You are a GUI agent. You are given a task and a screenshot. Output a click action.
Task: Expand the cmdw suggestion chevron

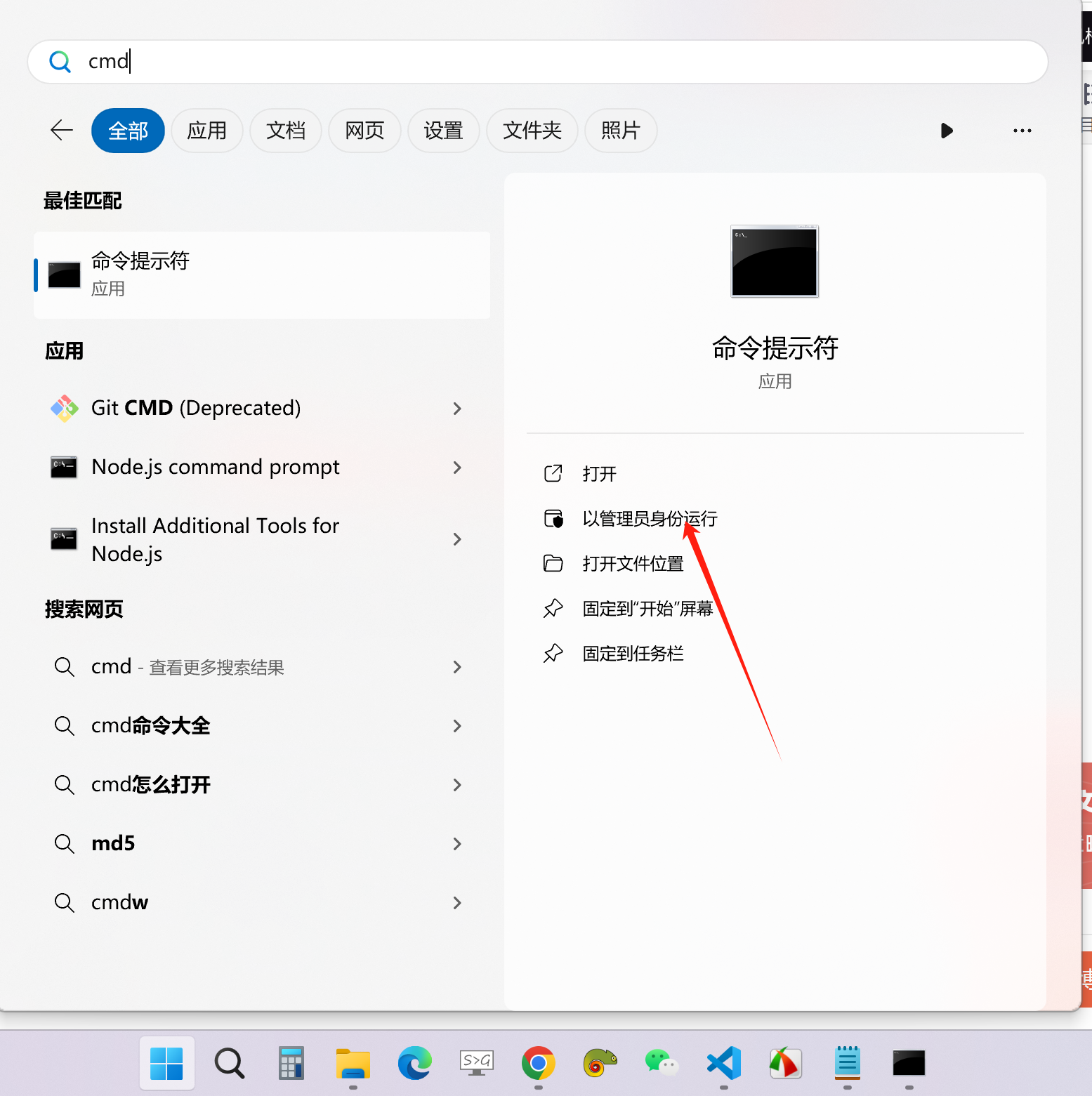(x=457, y=902)
